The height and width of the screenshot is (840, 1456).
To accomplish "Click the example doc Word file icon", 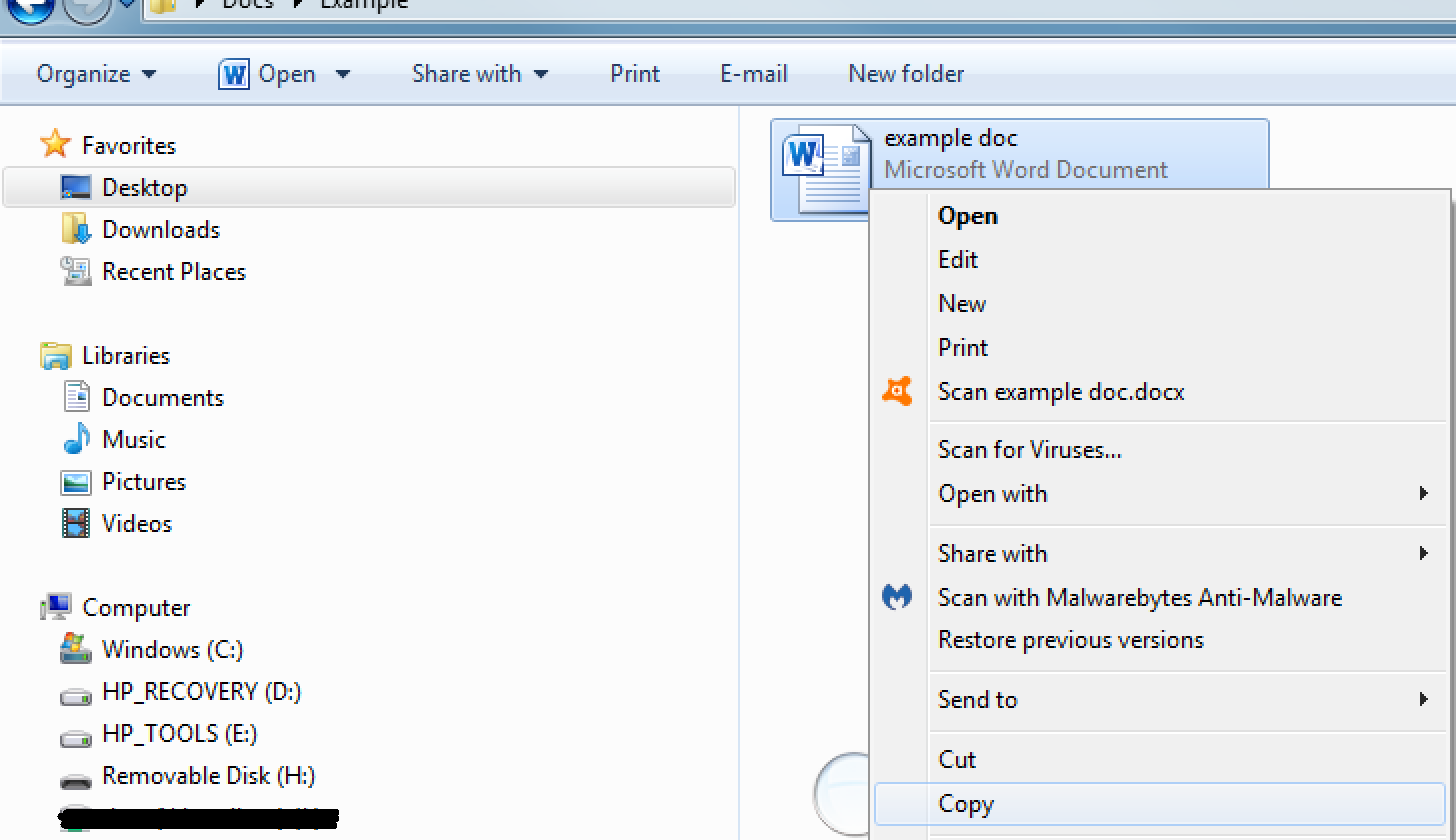I will click(826, 168).
